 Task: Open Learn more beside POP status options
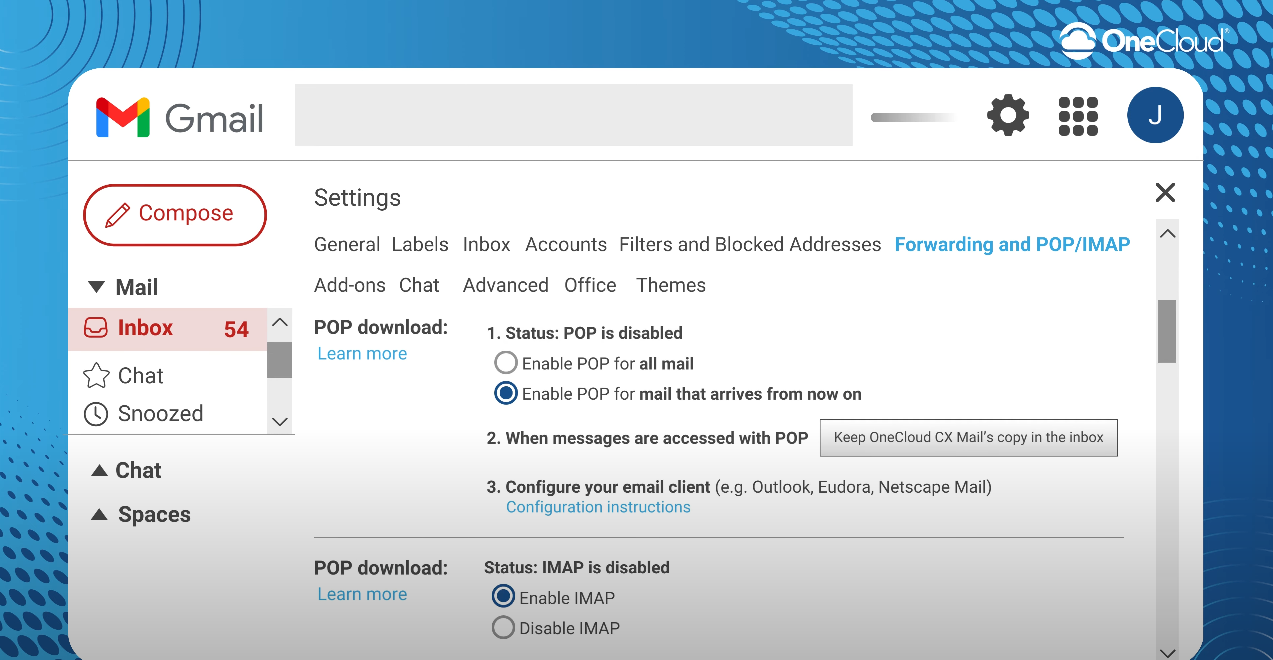point(362,354)
